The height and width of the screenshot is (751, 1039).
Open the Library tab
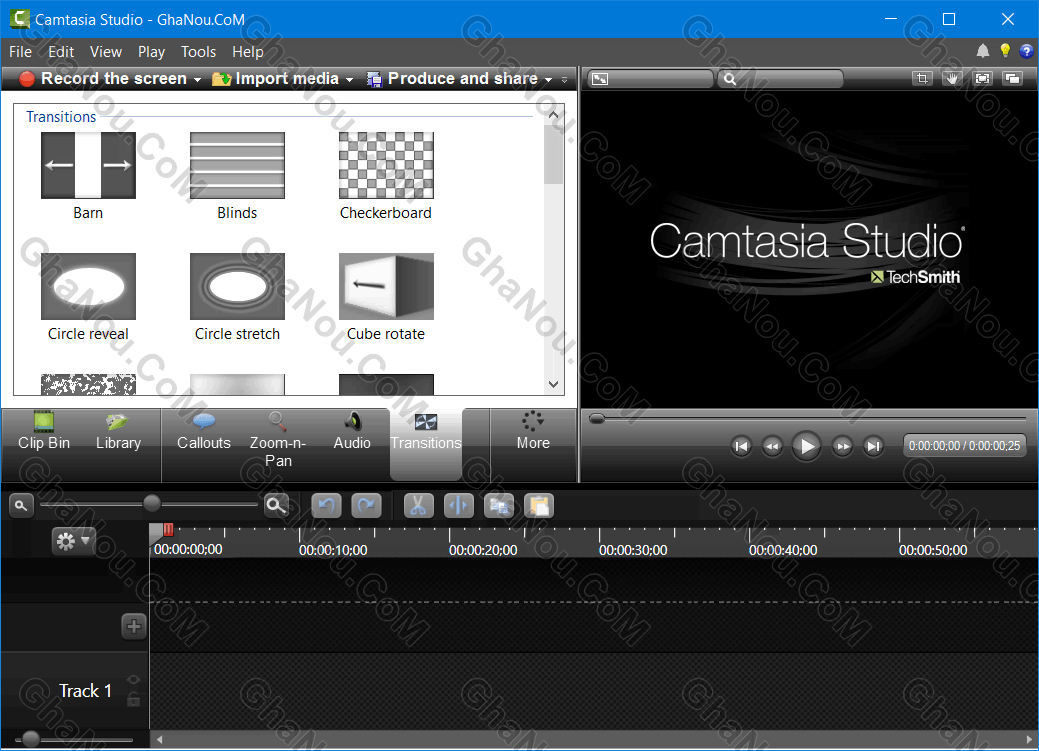pos(119,432)
